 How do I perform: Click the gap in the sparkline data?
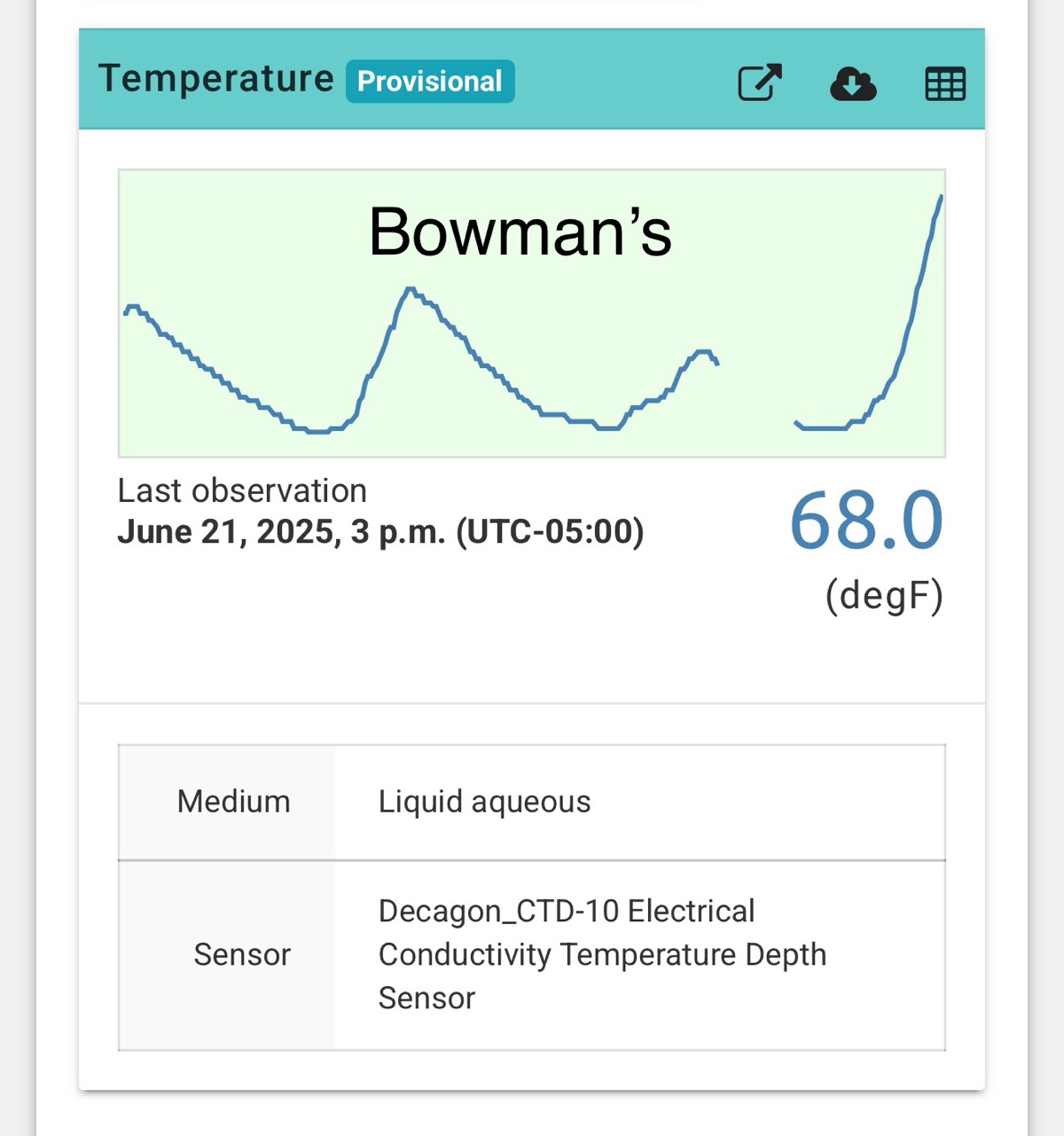pyautogui.click(x=756, y=390)
